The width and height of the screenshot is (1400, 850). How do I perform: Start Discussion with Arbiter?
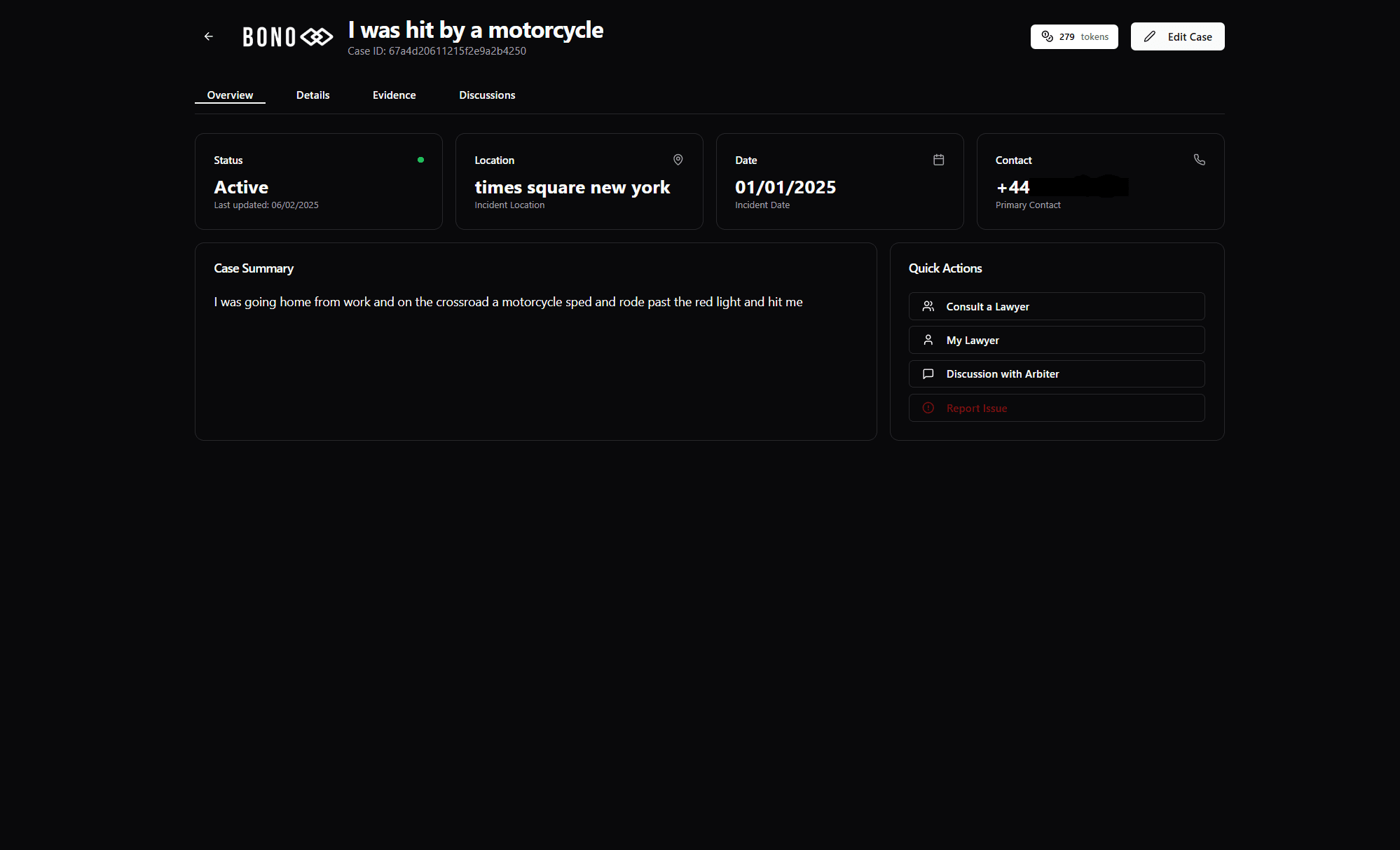1057,373
